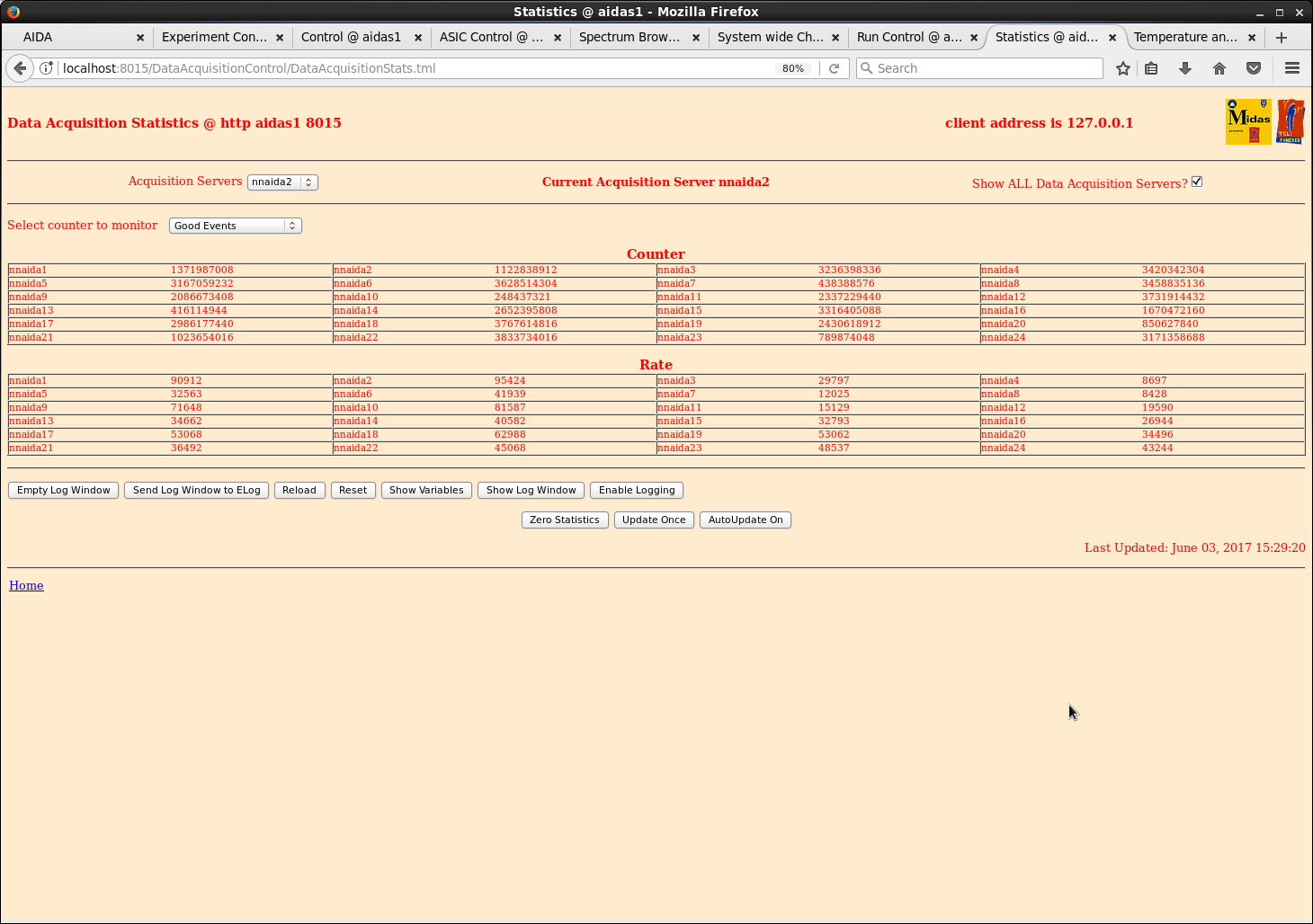Click the client address is 127.0.0.1 text

coord(1039,123)
